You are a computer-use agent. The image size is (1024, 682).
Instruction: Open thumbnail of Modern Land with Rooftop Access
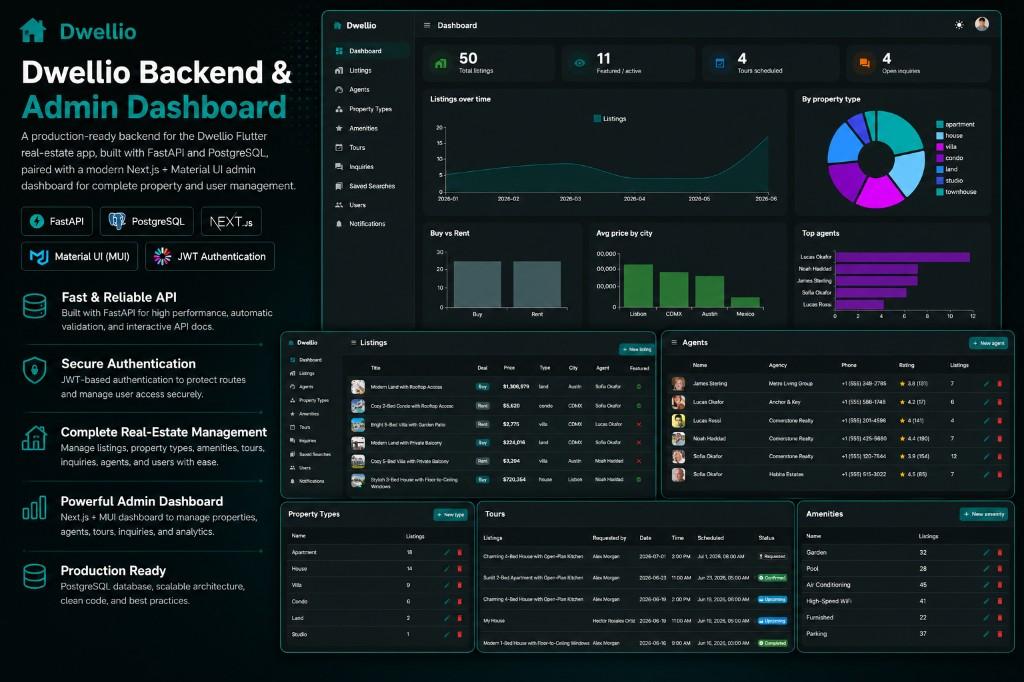click(358, 387)
